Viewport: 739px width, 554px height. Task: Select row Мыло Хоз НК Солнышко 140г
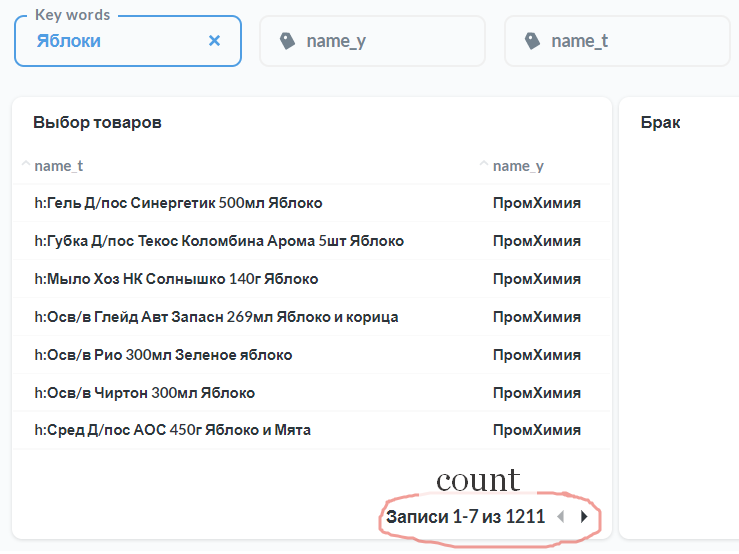tap(312, 279)
